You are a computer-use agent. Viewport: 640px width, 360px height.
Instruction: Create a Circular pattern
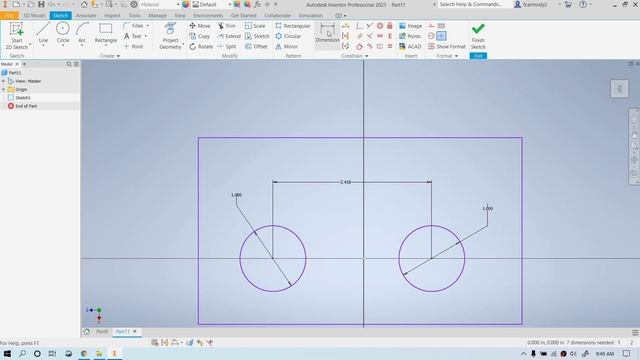289,36
